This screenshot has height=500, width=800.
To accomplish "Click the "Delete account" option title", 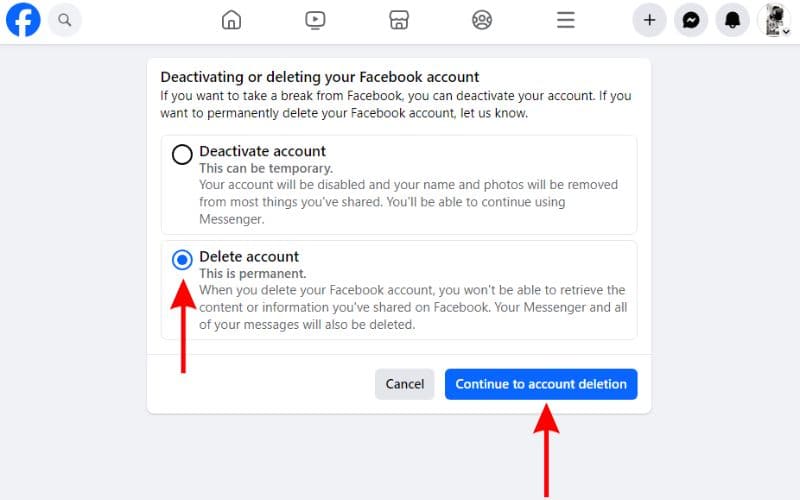I will tap(249, 256).
